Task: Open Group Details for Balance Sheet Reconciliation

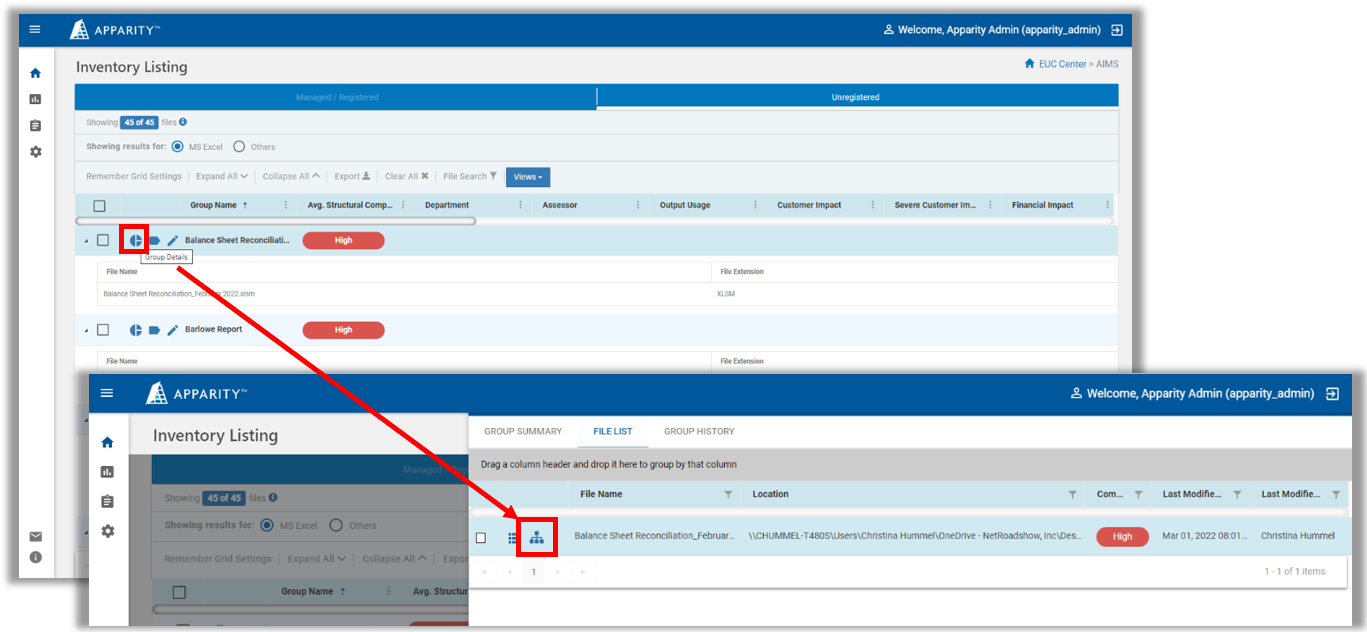Action: [135, 240]
